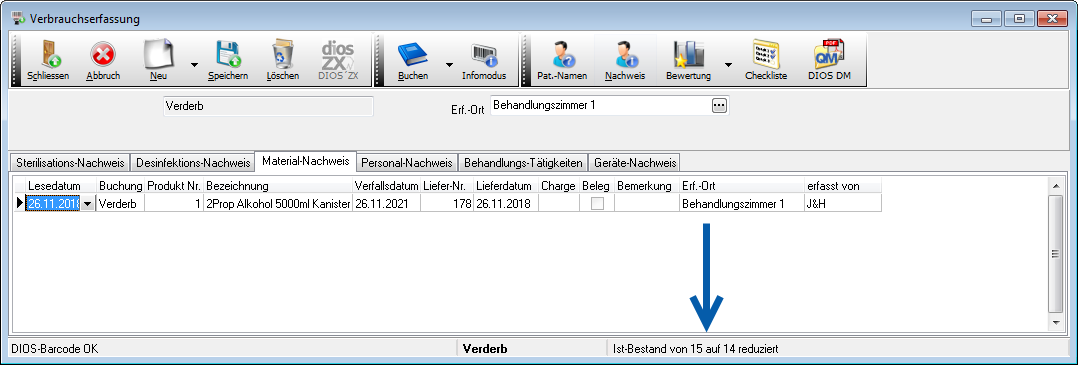Screen dimensions: 1078x365
Task: Toggle the Beleg checkbox in the row
Action: click(597, 203)
